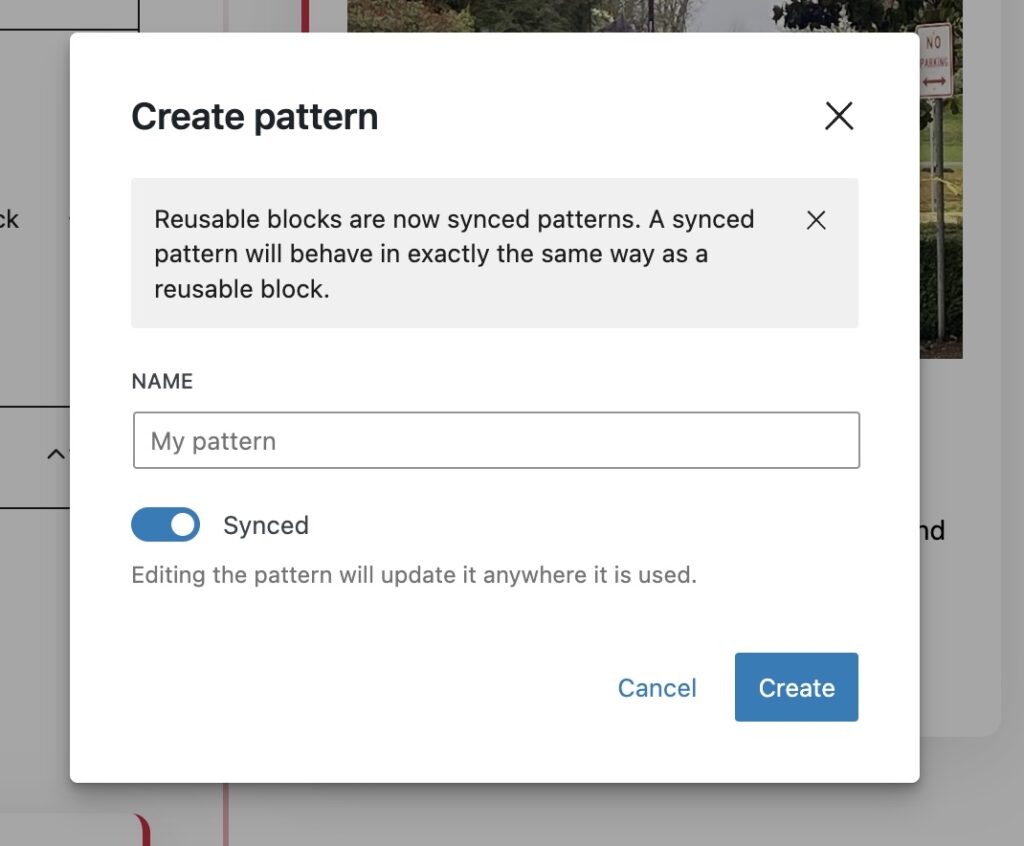Close the Create pattern dialog
The image size is (1024, 846).
point(838,116)
